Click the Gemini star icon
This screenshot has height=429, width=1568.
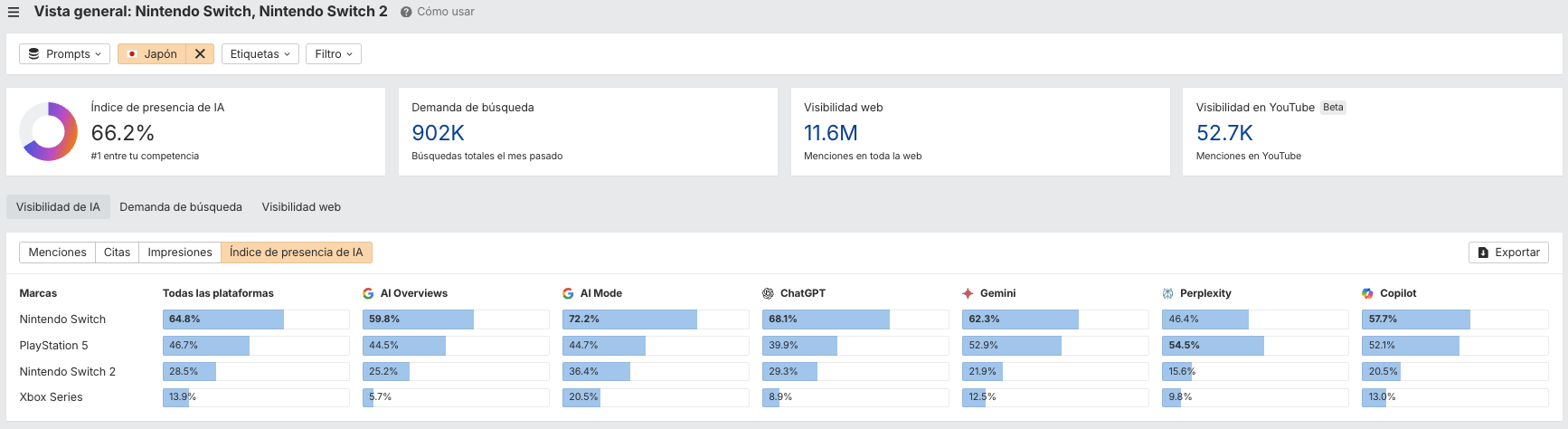pyautogui.click(x=968, y=293)
